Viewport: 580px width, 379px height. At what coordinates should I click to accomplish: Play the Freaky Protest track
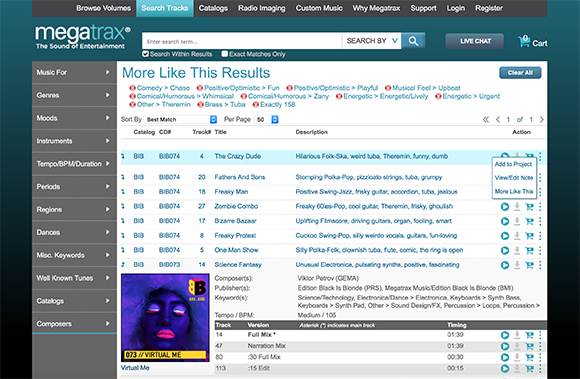click(505, 236)
